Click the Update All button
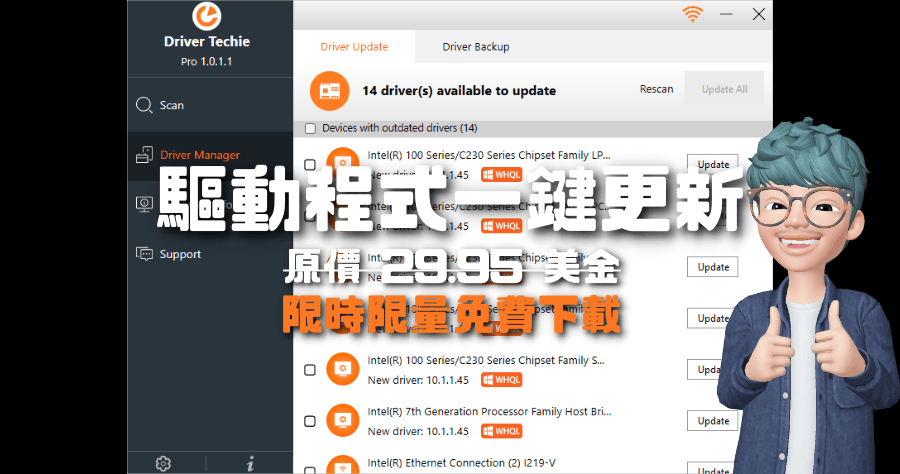Viewport: 900px width, 474px height. 724,89
